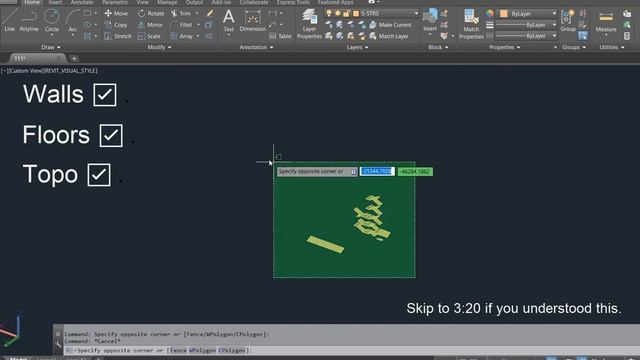Click the Copy tool
This screenshot has width=640, height=360.
click(x=116, y=25)
